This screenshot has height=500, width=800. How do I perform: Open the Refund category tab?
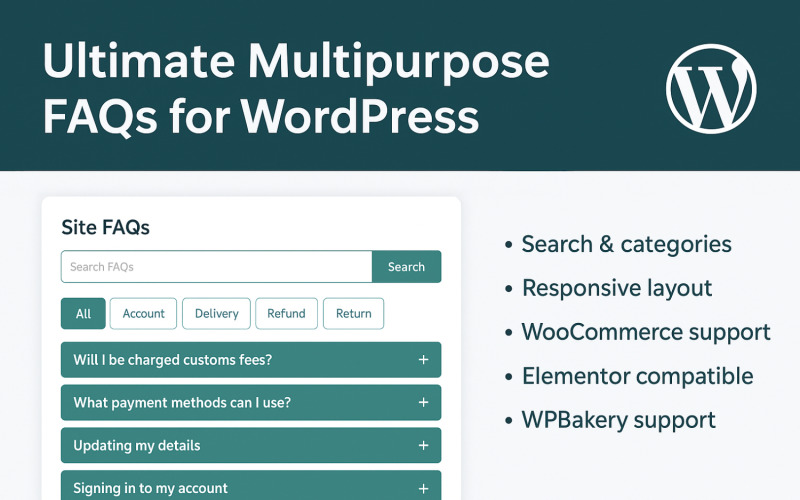pos(286,314)
